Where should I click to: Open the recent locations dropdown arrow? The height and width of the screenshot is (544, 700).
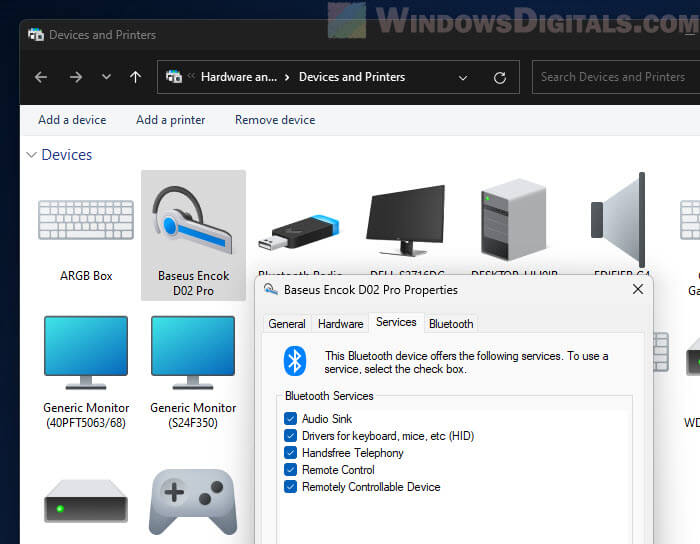[x=106, y=77]
